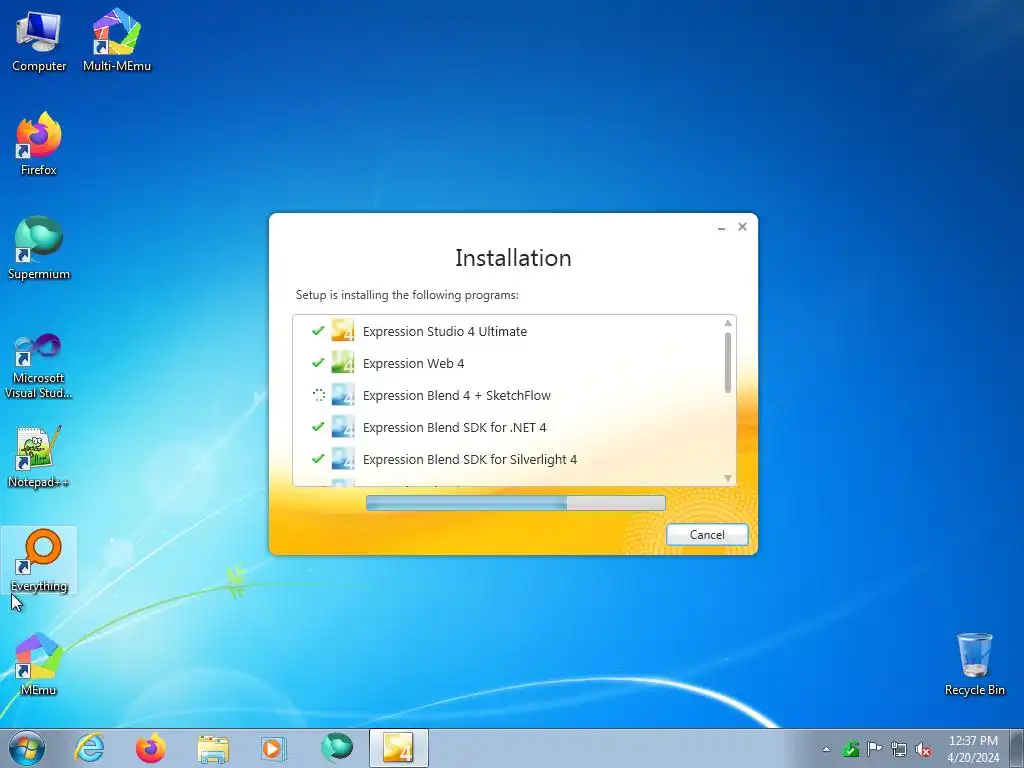The height and width of the screenshot is (768, 1024).
Task: Show hidden system tray icons
Action: [x=826, y=749]
